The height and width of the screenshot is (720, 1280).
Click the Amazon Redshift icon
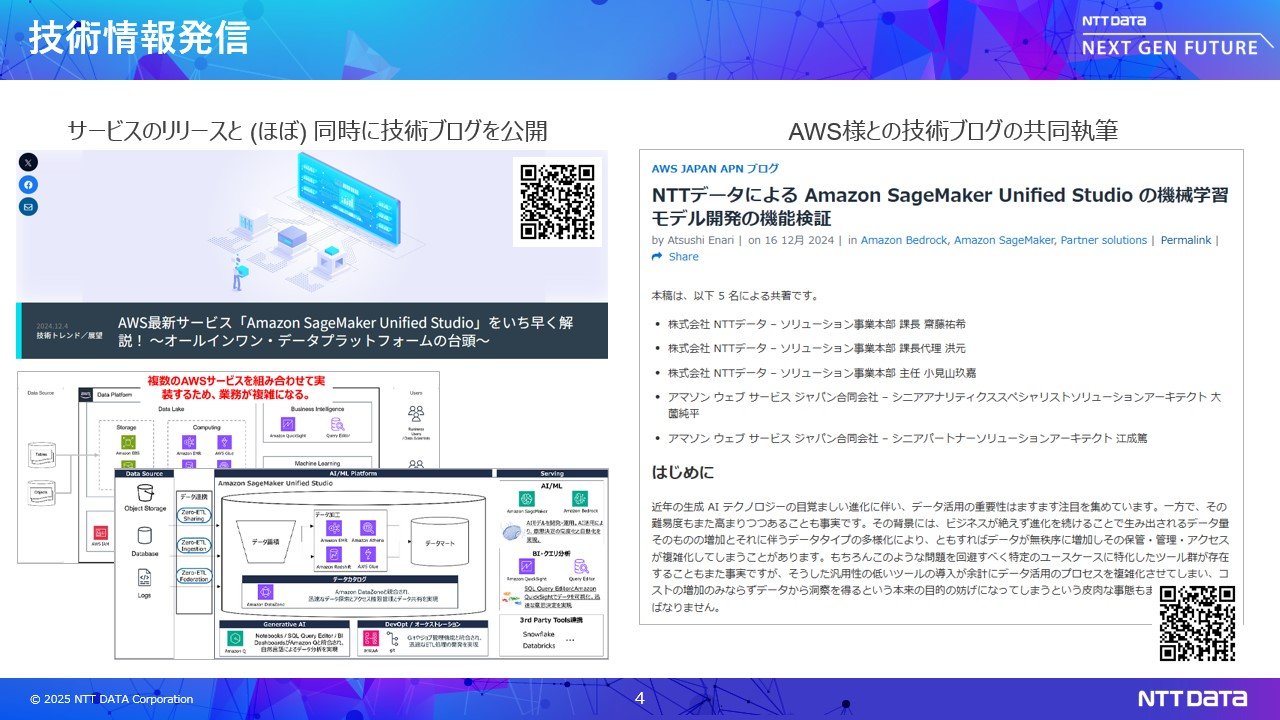coord(334,554)
